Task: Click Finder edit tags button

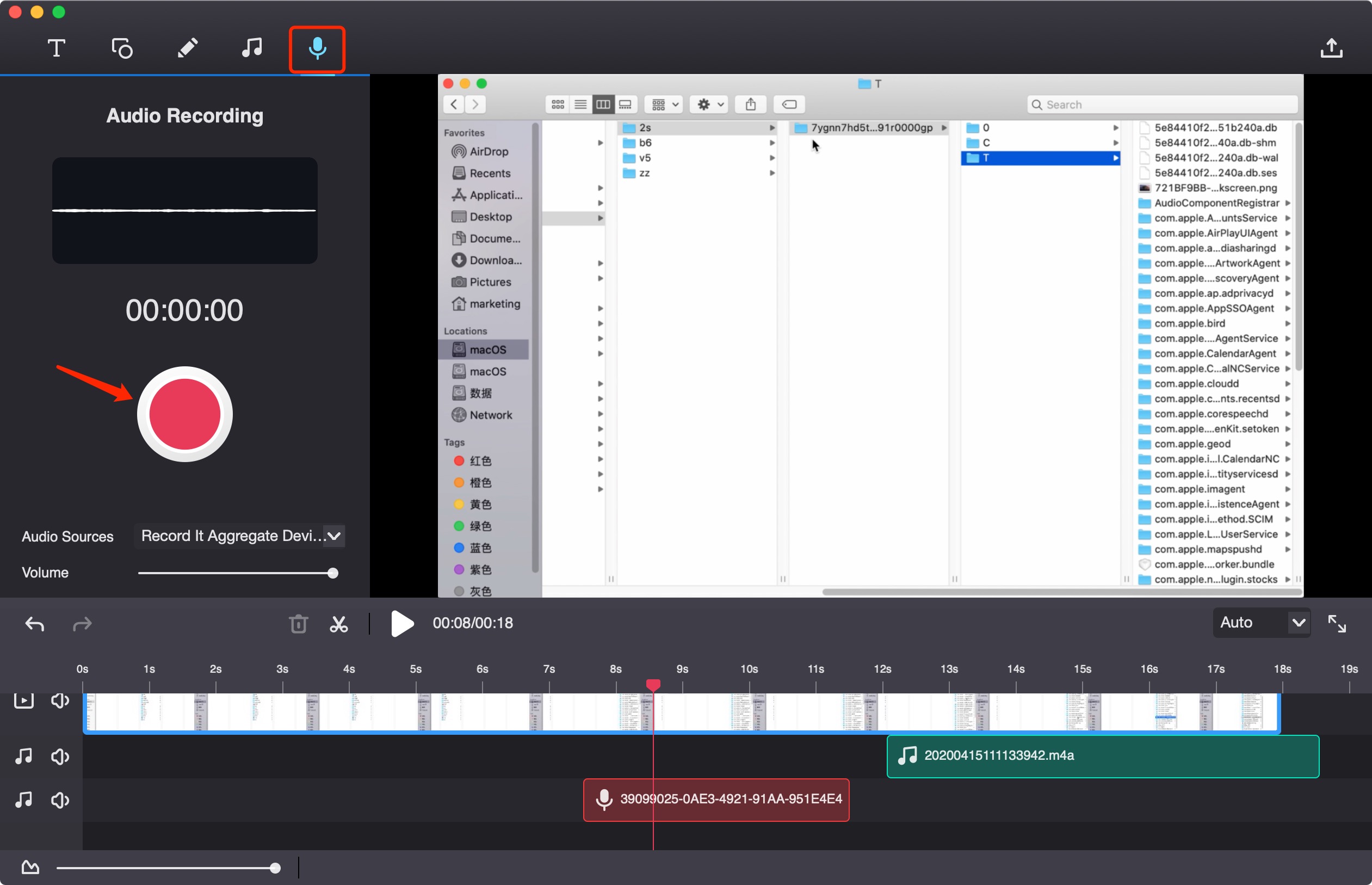Action: pos(789,104)
